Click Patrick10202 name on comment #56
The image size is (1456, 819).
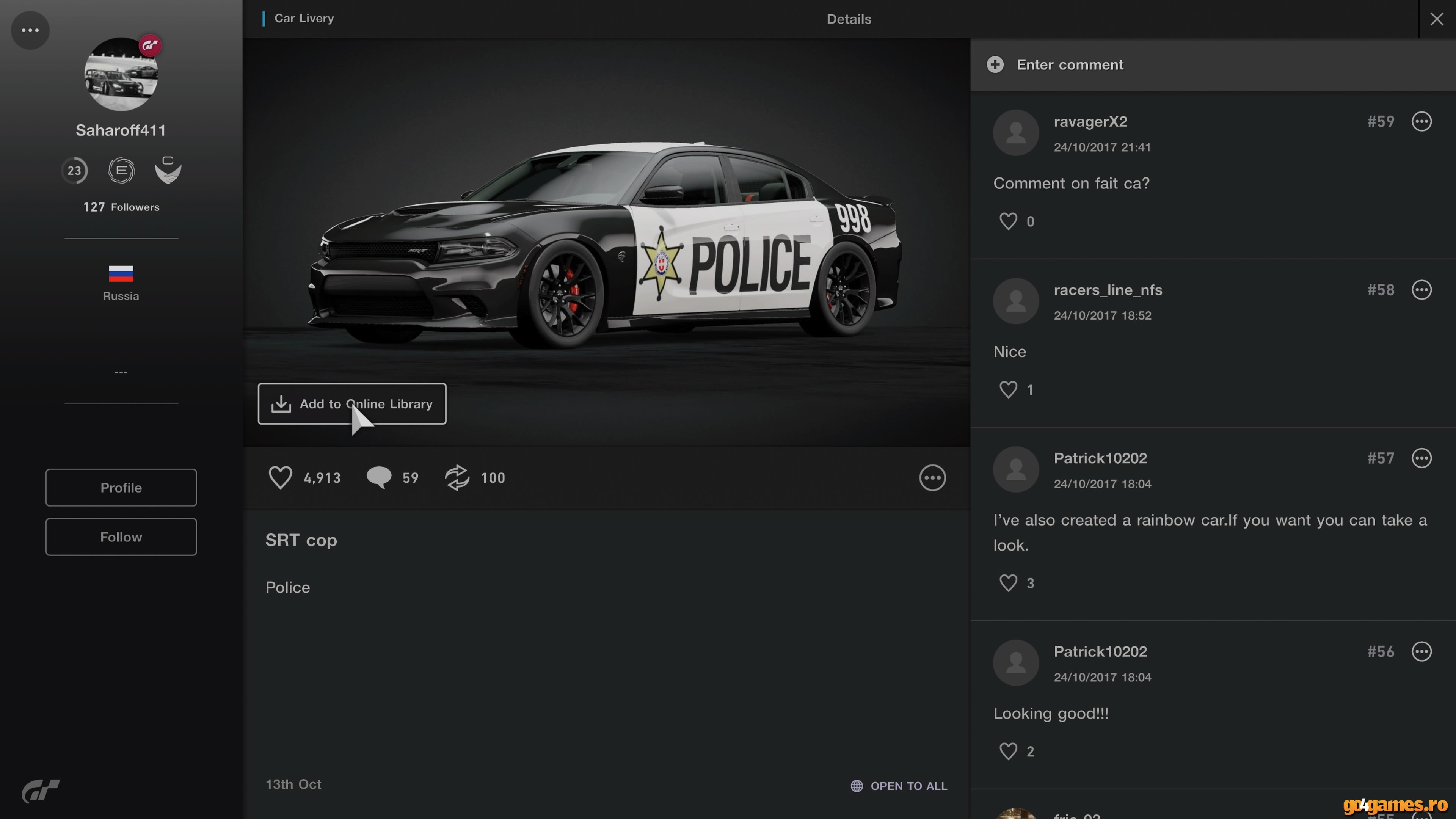pos(1100,652)
